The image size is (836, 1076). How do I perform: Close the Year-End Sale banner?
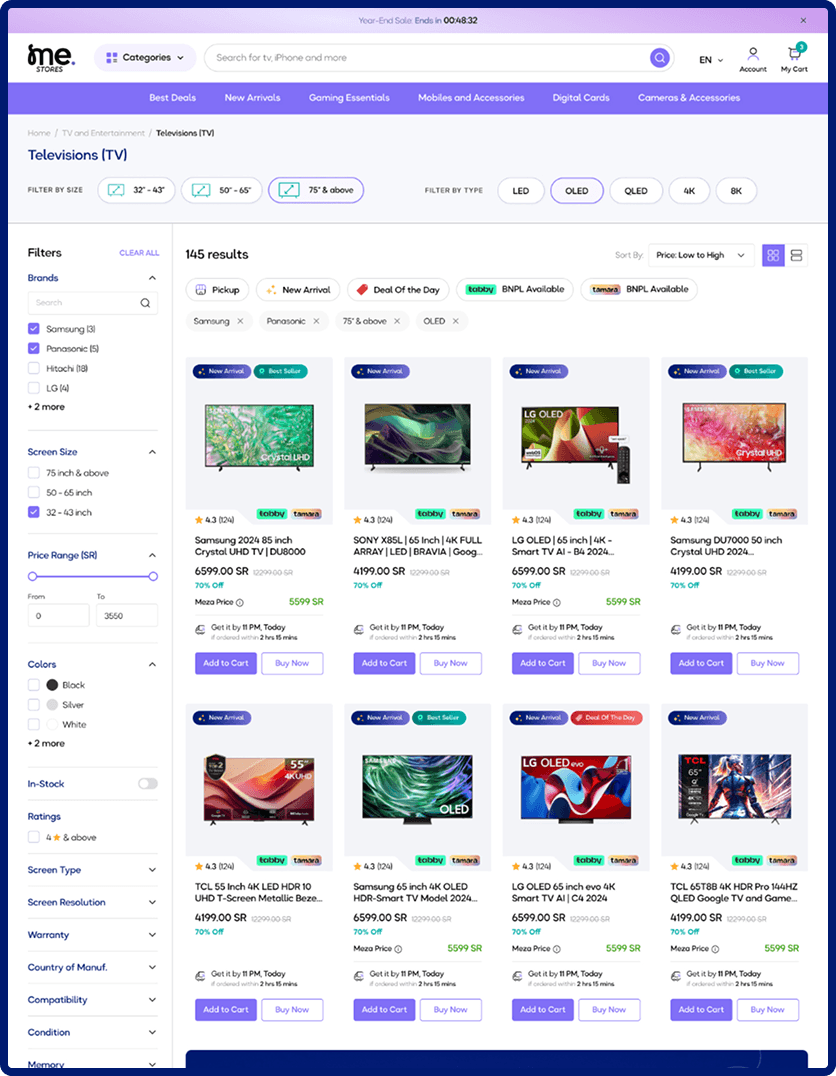tap(803, 20)
